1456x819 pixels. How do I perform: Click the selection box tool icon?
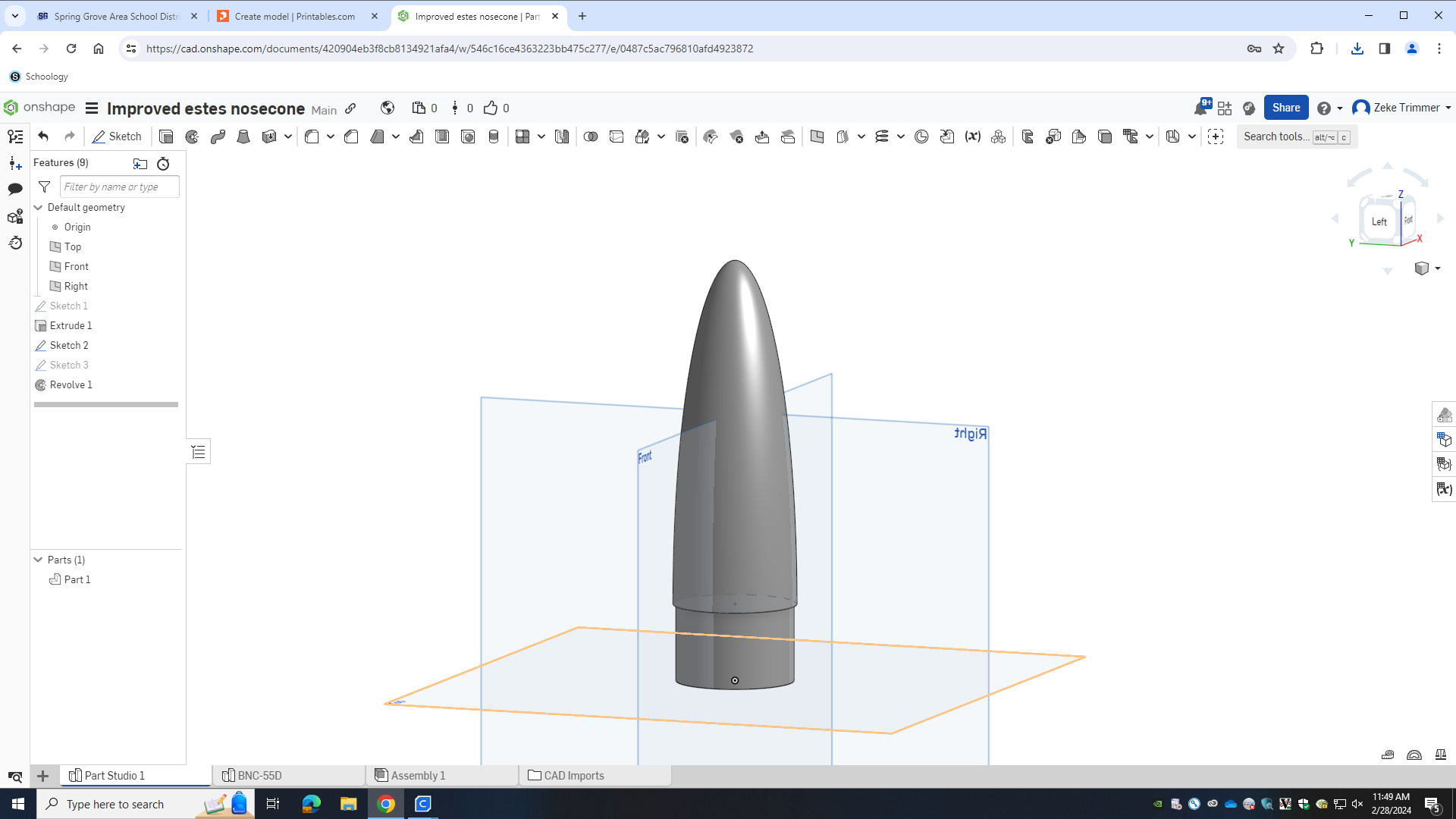pyautogui.click(x=1216, y=136)
